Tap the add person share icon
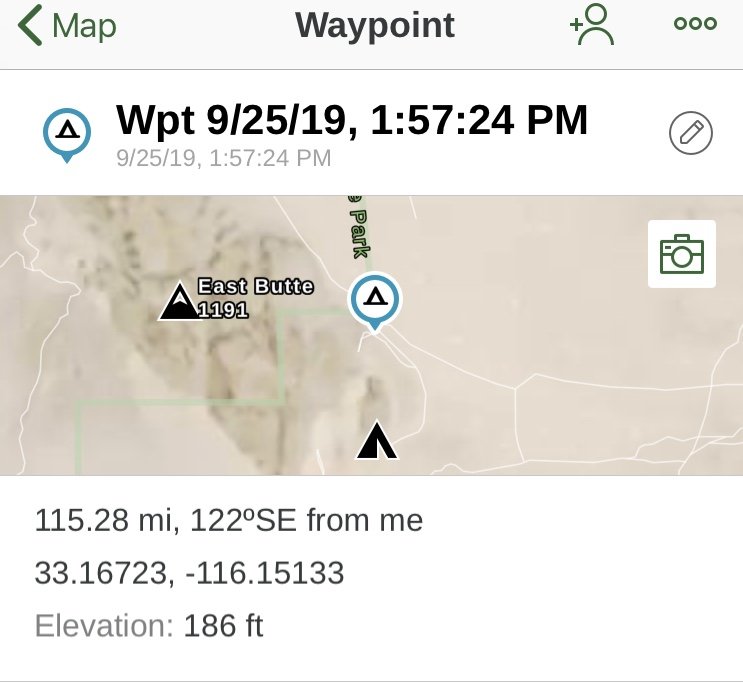743x683 pixels. pyautogui.click(x=592, y=25)
